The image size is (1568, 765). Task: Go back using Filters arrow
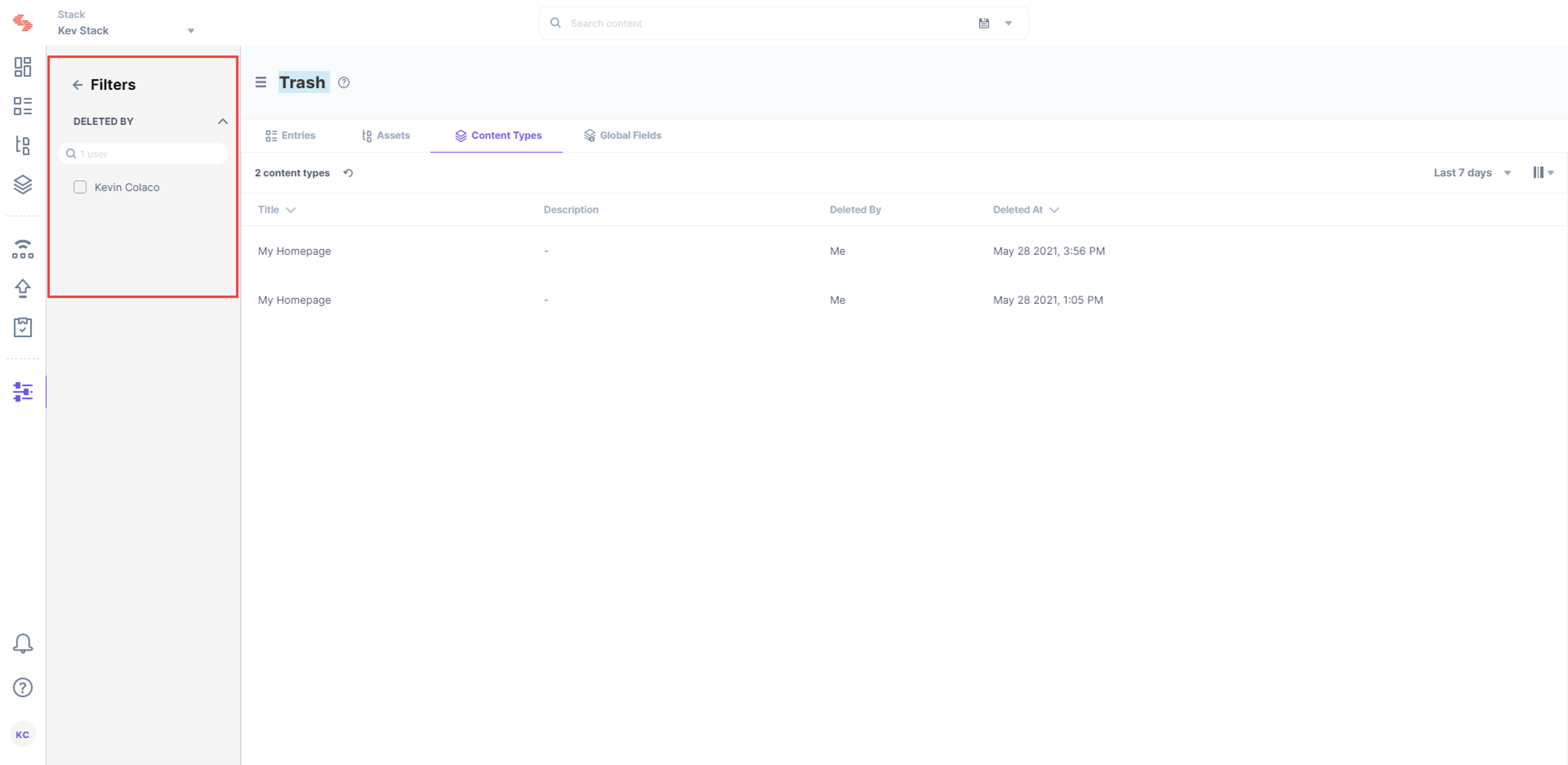77,85
